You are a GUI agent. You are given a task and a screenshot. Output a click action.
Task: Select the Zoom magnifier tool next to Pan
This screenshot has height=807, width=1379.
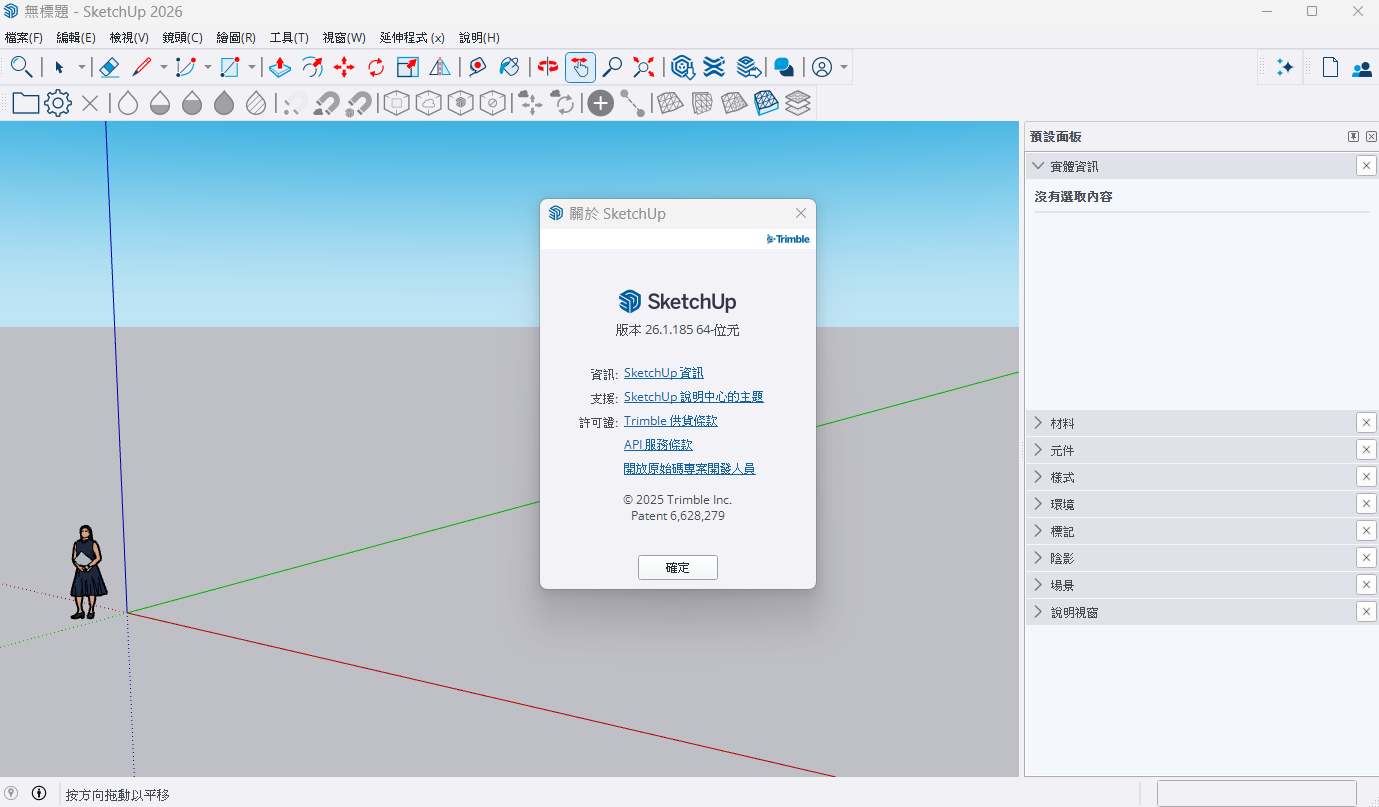pos(612,67)
